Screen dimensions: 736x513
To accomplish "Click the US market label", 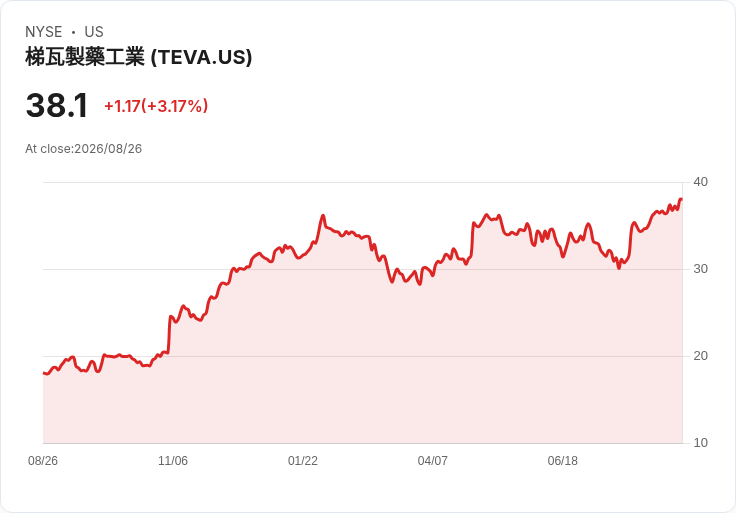I will (x=94, y=32).
